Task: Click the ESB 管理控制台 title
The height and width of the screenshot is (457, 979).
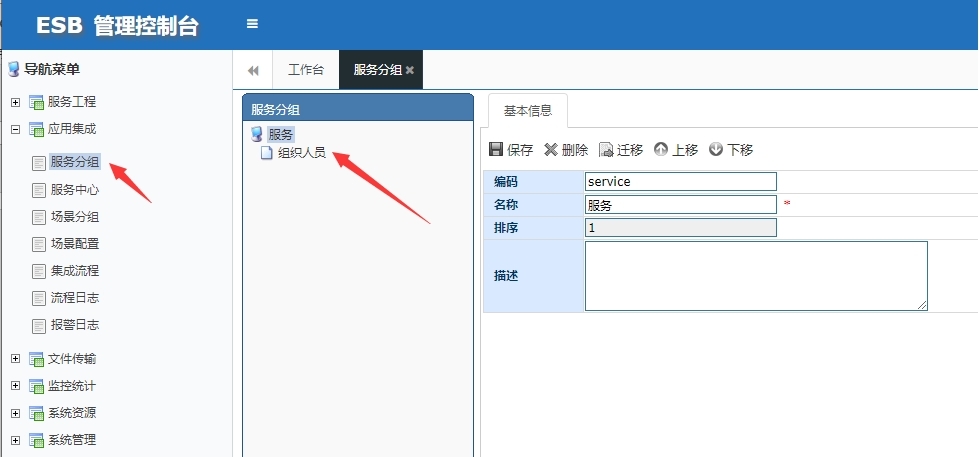Action: [x=117, y=26]
